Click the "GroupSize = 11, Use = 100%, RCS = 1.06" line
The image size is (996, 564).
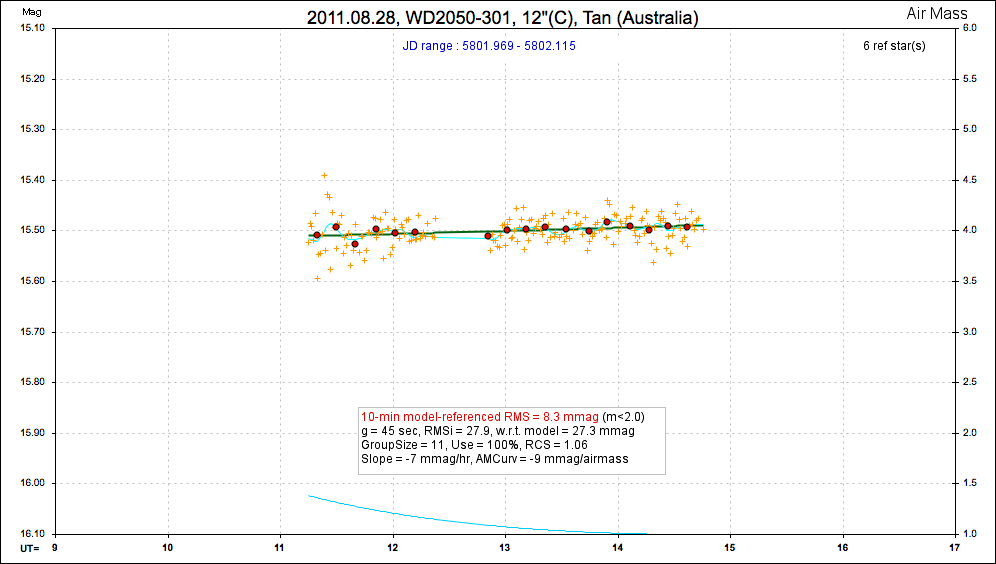click(x=474, y=445)
